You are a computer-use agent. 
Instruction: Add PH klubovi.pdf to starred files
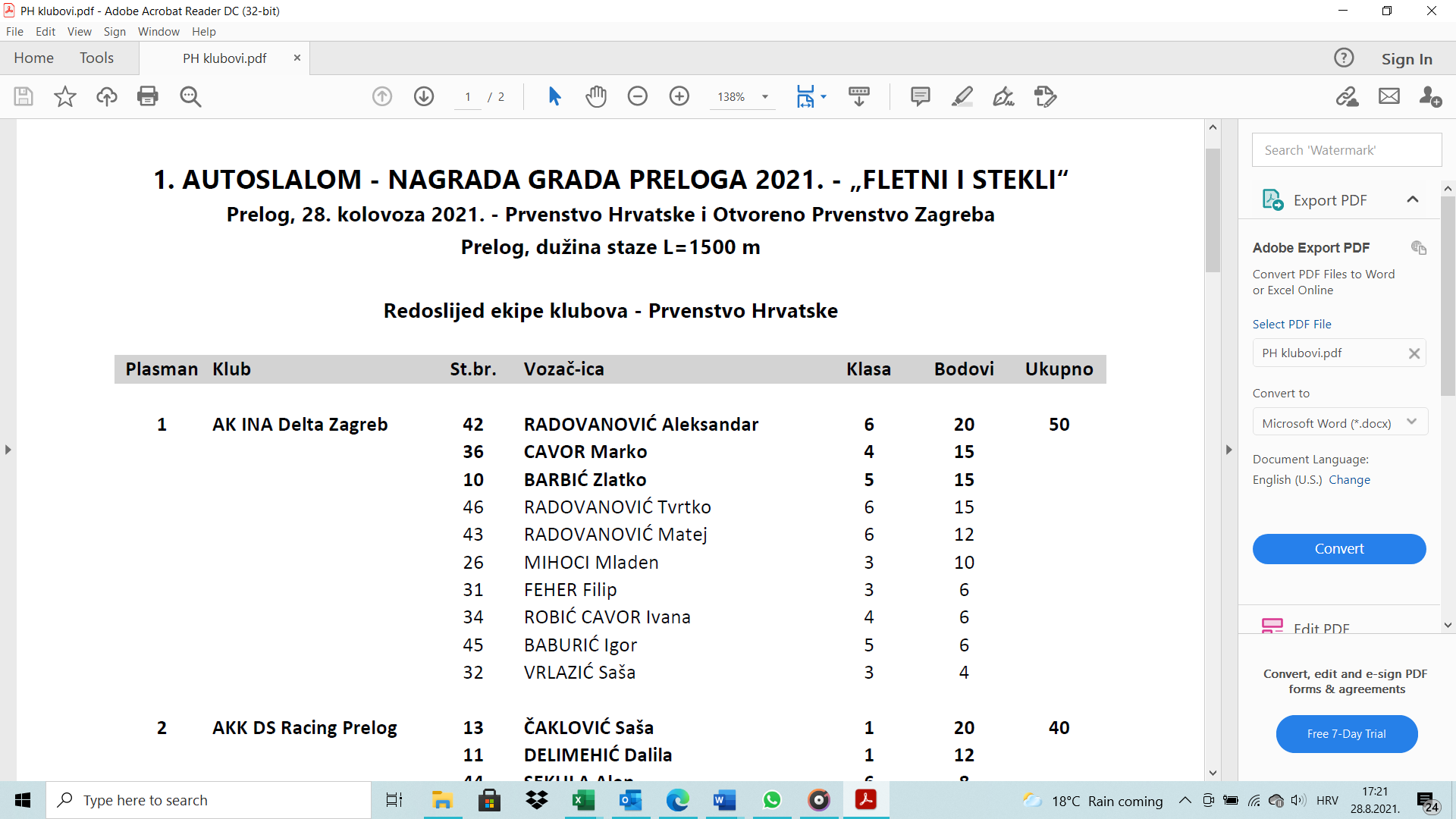65,96
